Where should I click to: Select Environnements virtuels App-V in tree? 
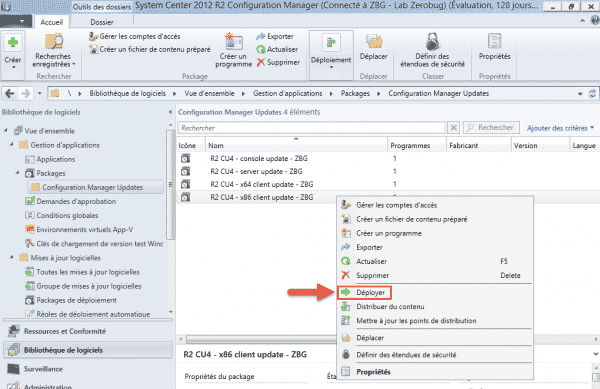pos(85,229)
